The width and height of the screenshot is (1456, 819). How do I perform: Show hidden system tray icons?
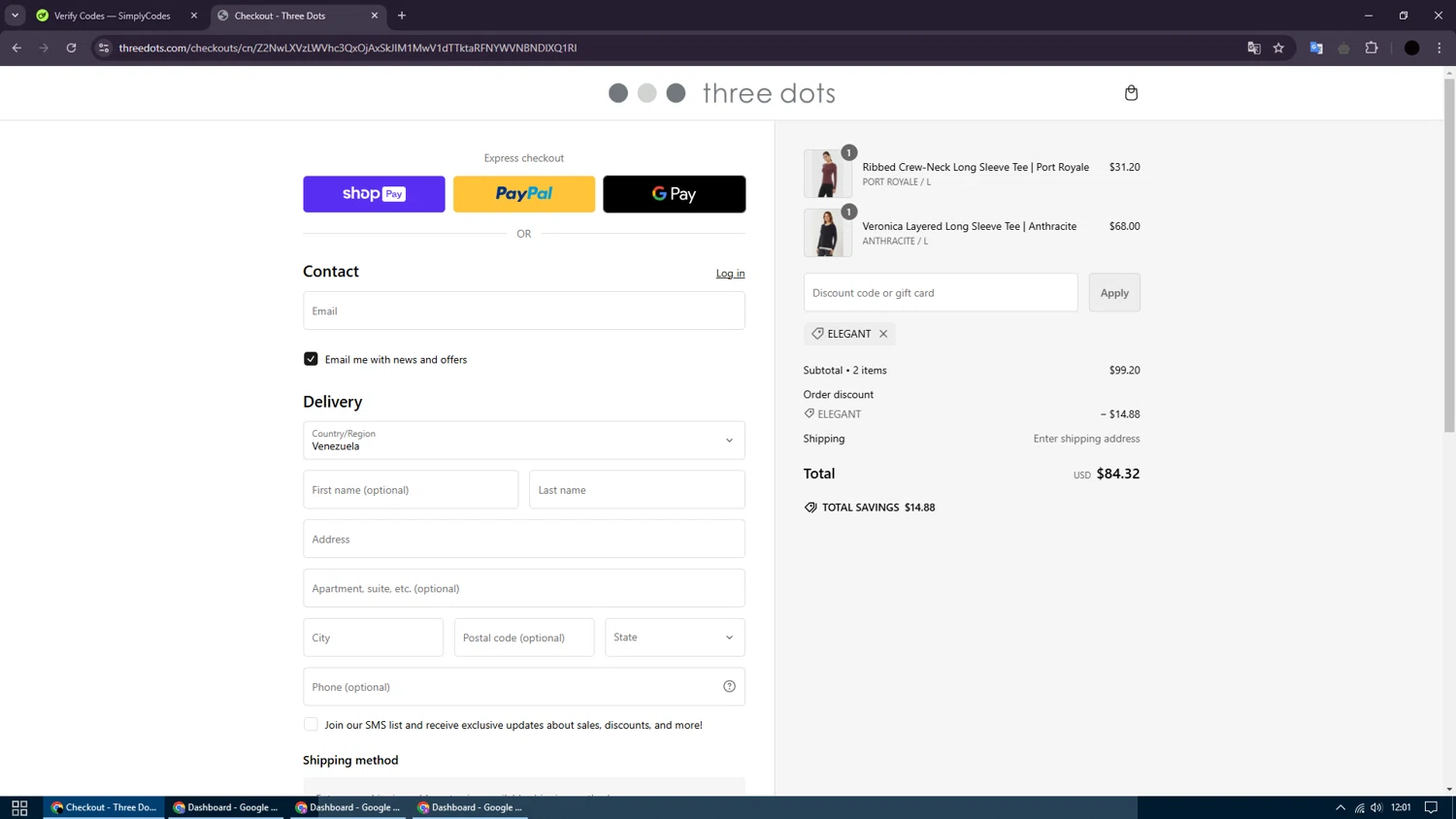click(1340, 807)
